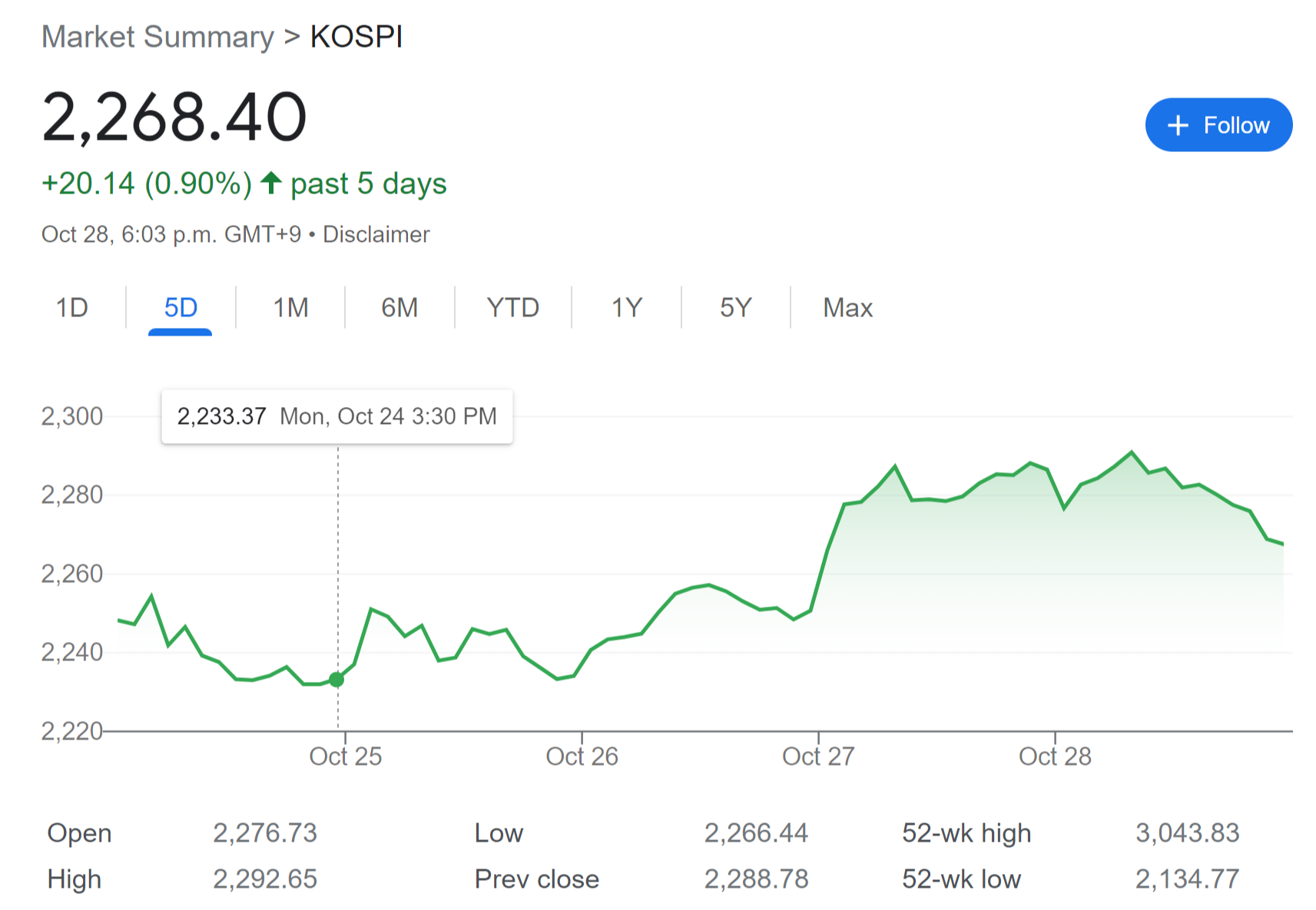
Task: Open the Market Summary breadcrumb link
Action: pyautogui.click(x=157, y=37)
